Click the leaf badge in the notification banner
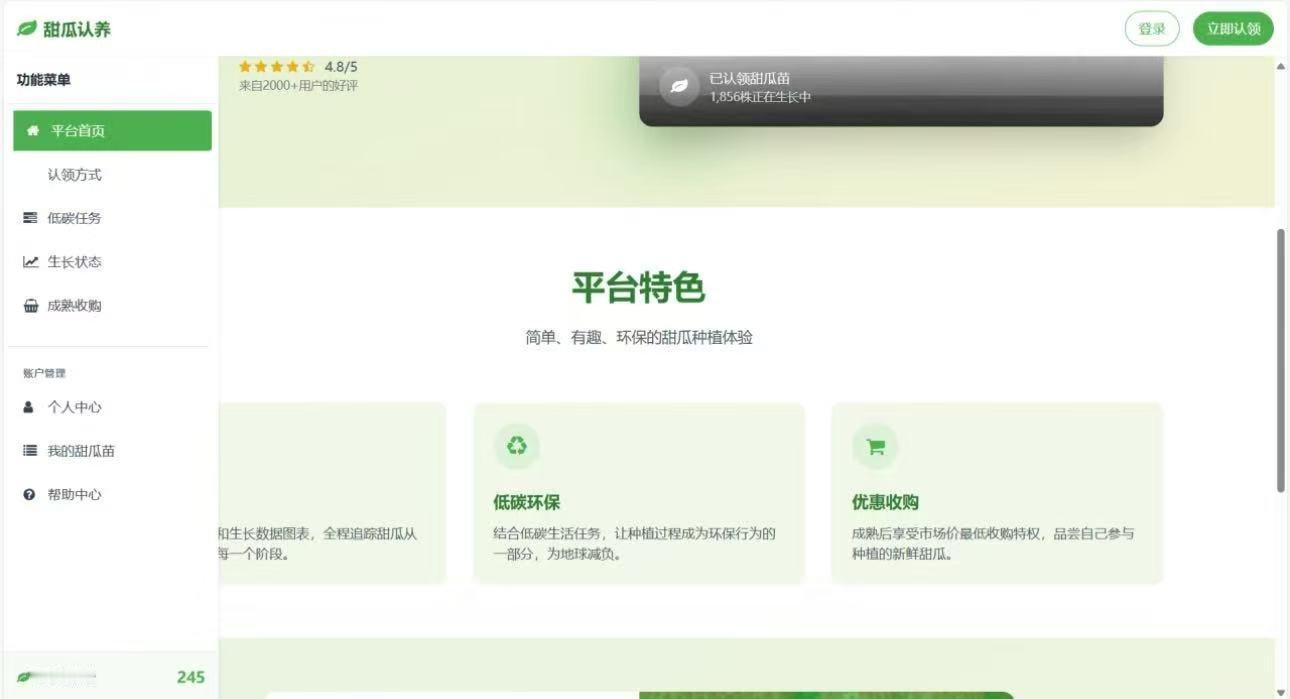Screen dimensions: 1290x699 (680, 87)
